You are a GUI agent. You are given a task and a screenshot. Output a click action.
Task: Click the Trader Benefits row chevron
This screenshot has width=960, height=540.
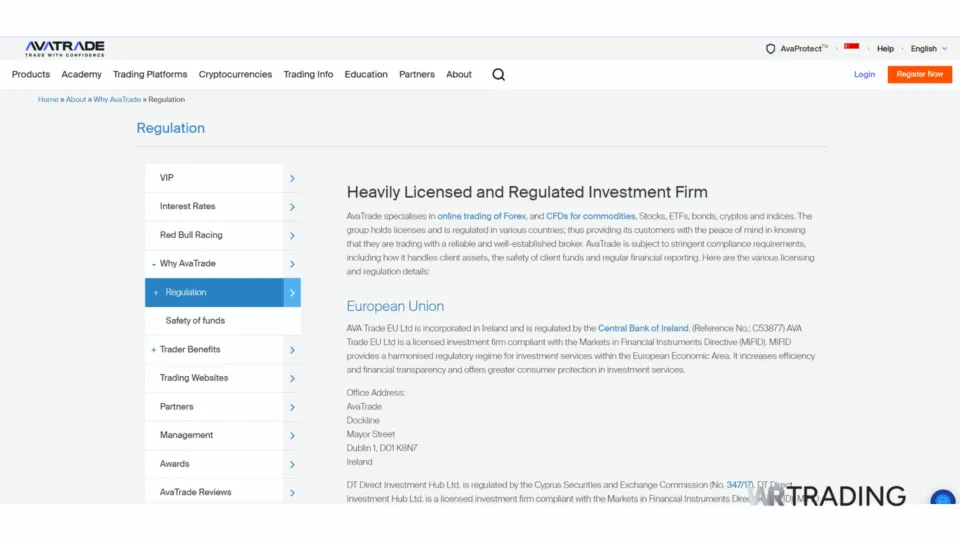pyautogui.click(x=292, y=350)
